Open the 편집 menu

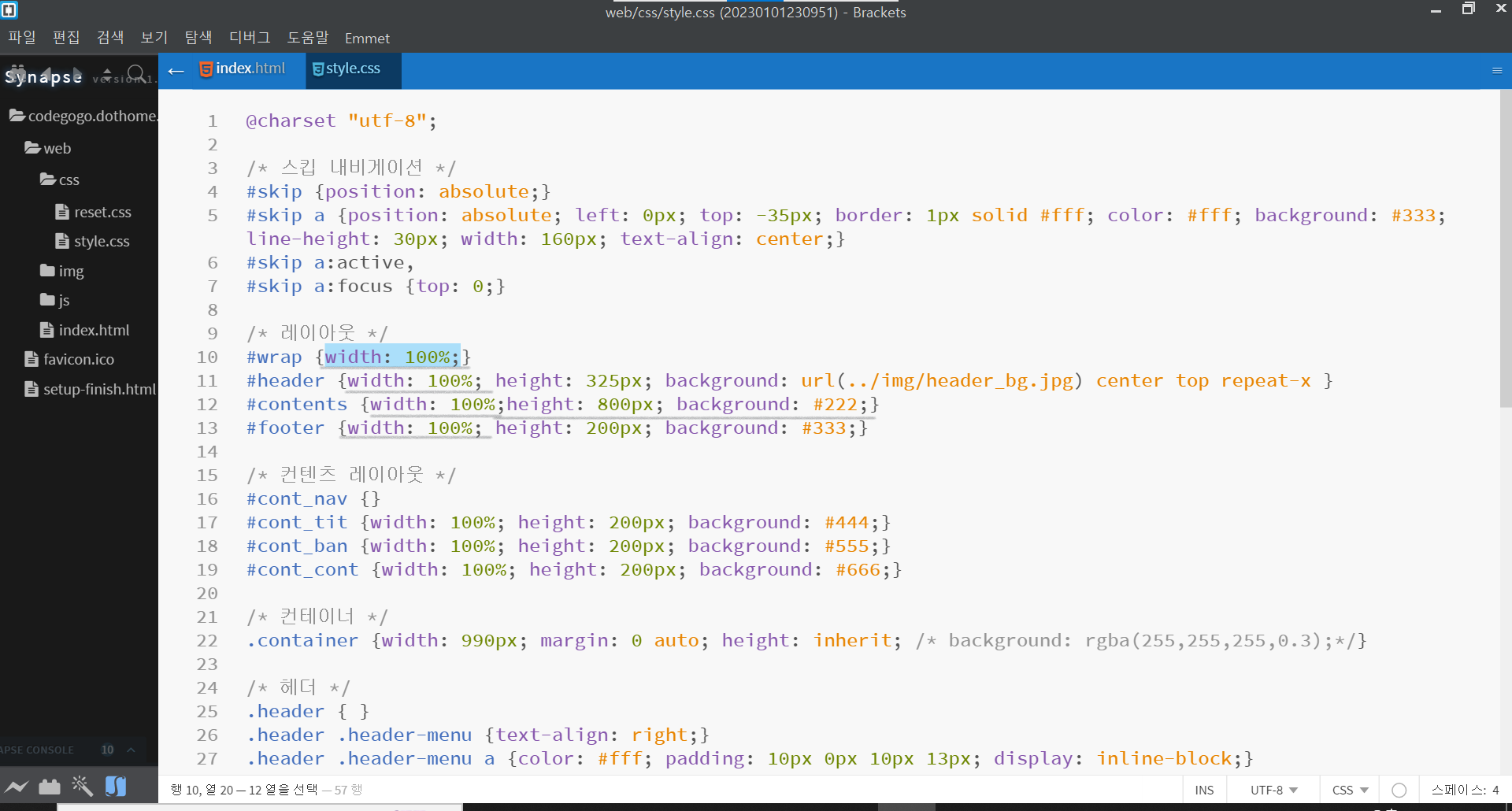point(66,37)
